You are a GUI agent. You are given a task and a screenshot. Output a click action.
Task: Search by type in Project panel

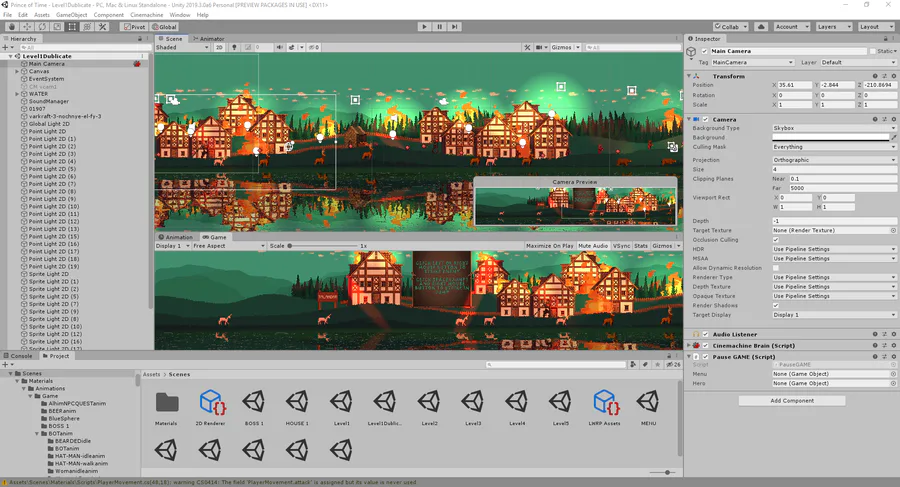click(633, 364)
